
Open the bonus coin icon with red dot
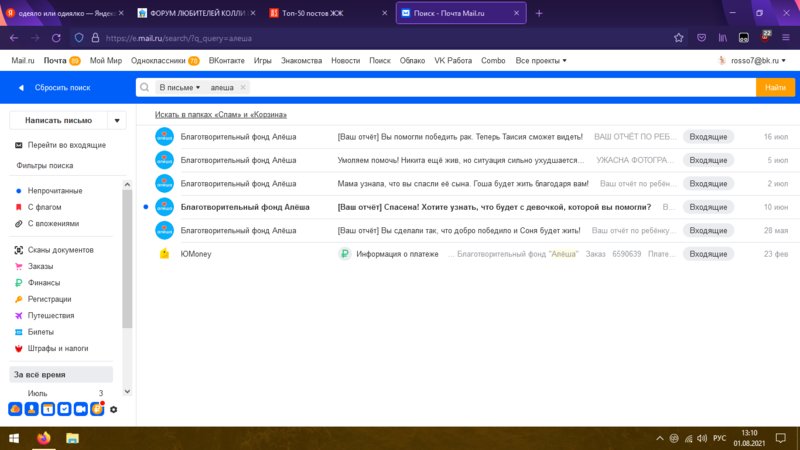pos(97,409)
